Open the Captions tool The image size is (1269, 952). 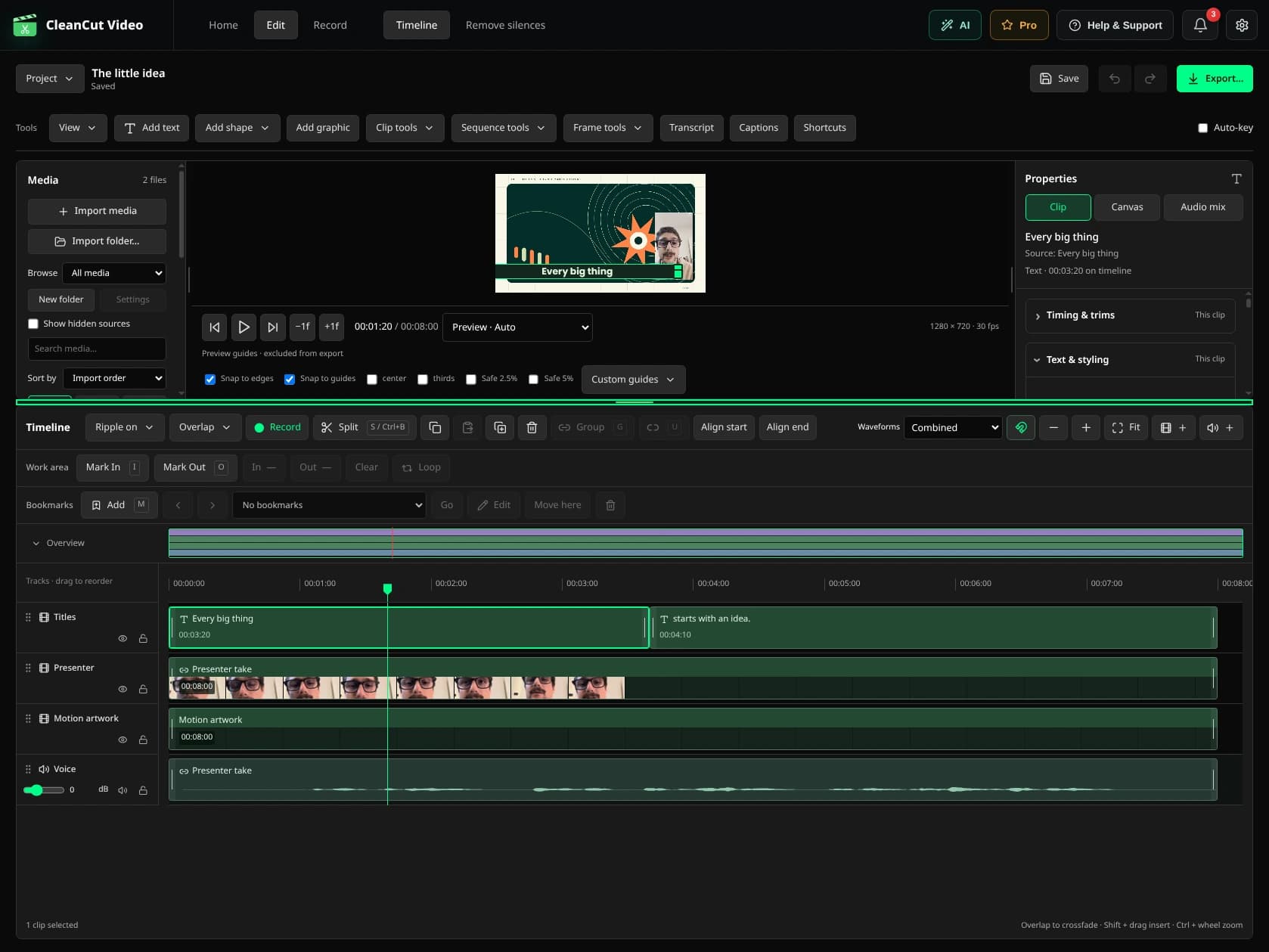pos(759,128)
